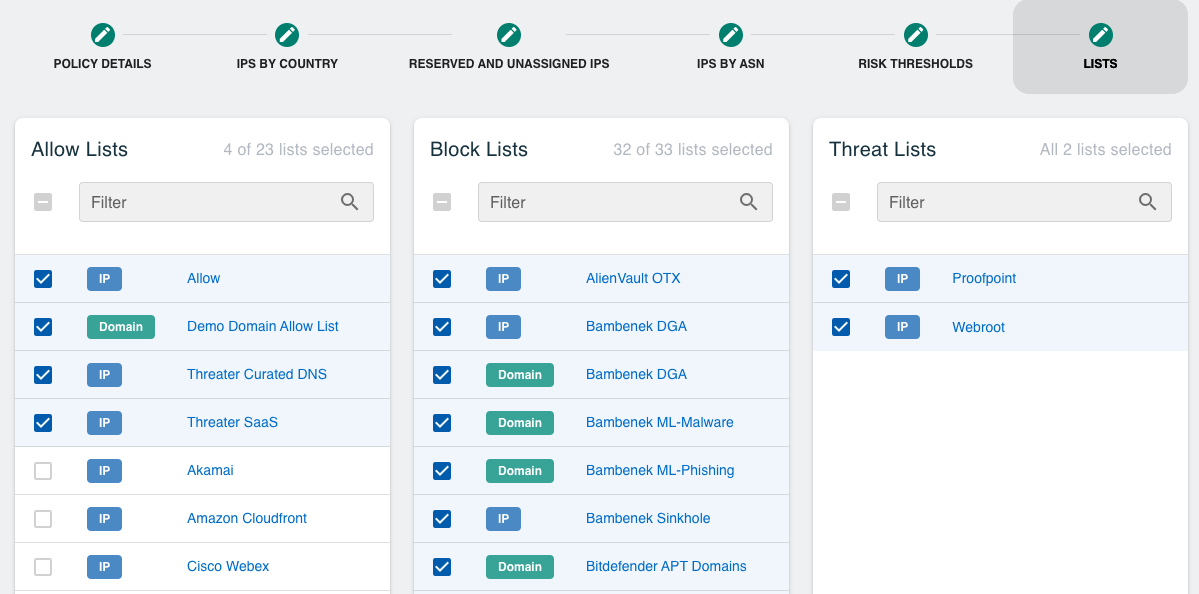The height and width of the screenshot is (594, 1199).
Task: Toggle the Block Lists select-all checkbox
Action: click(x=442, y=202)
